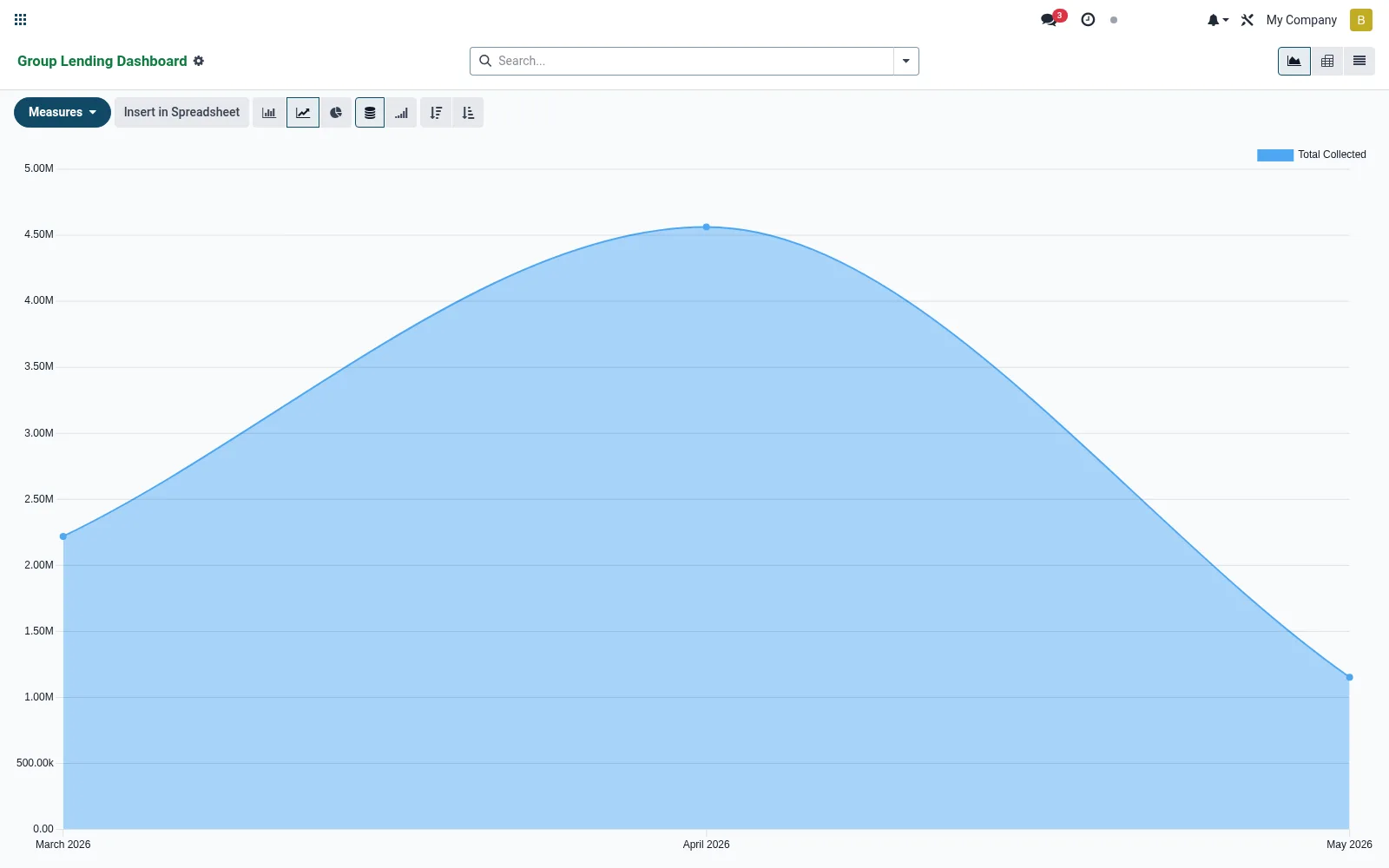Switch to bar chart mode

(x=269, y=113)
